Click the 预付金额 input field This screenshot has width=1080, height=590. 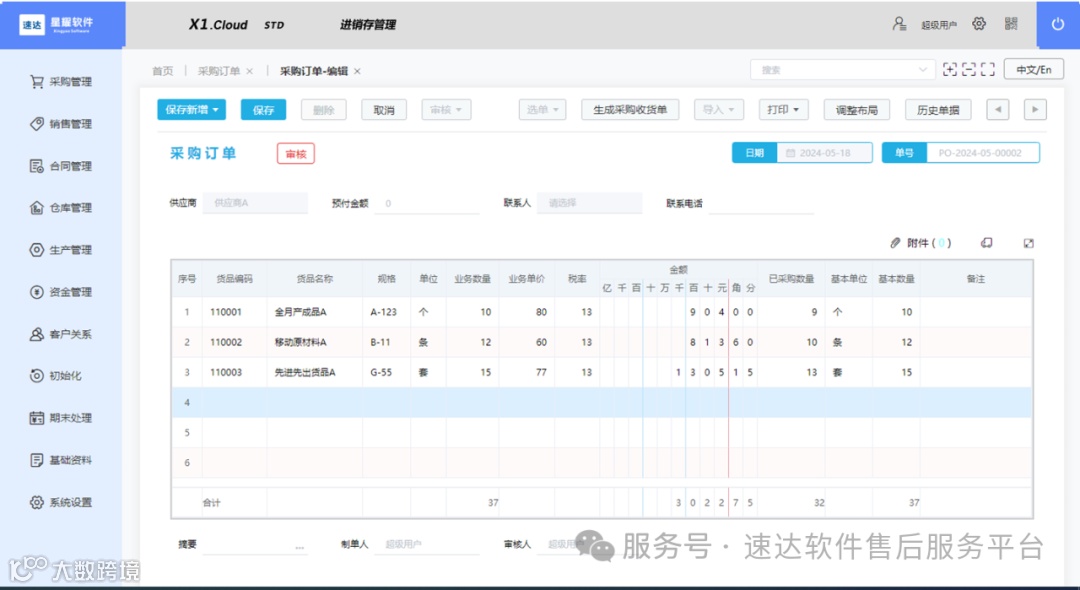426,203
